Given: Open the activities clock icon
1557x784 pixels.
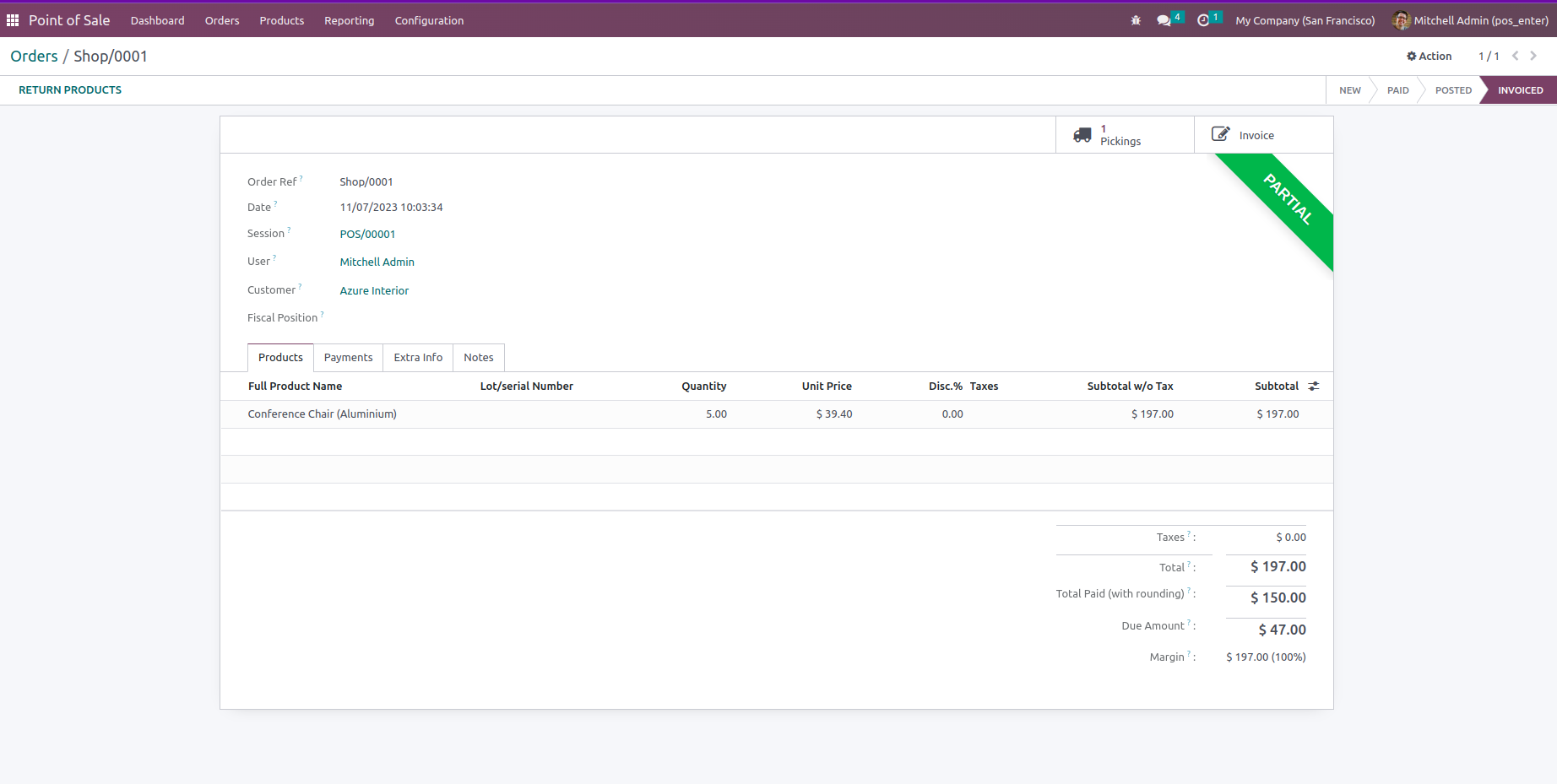Looking at the screenshot, I should coord(1203,20).
